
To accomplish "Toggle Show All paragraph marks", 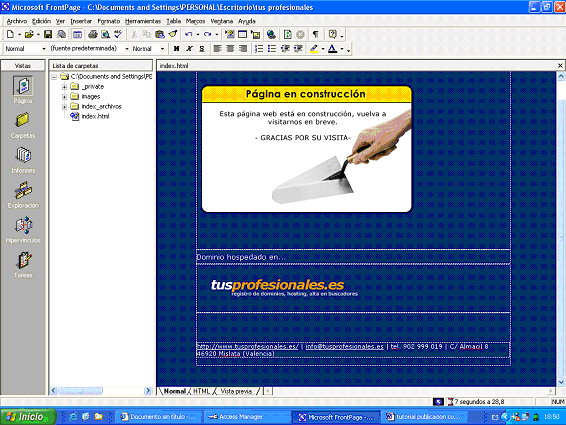I will point(315,34).
